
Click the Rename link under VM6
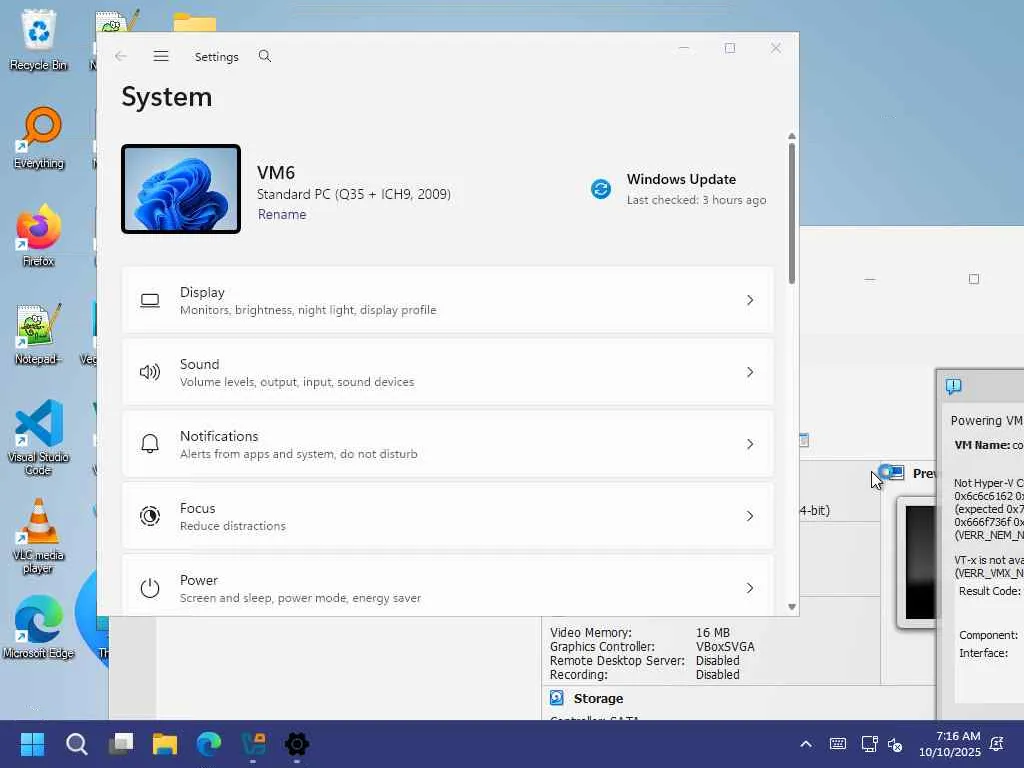(x=282, y=215)
